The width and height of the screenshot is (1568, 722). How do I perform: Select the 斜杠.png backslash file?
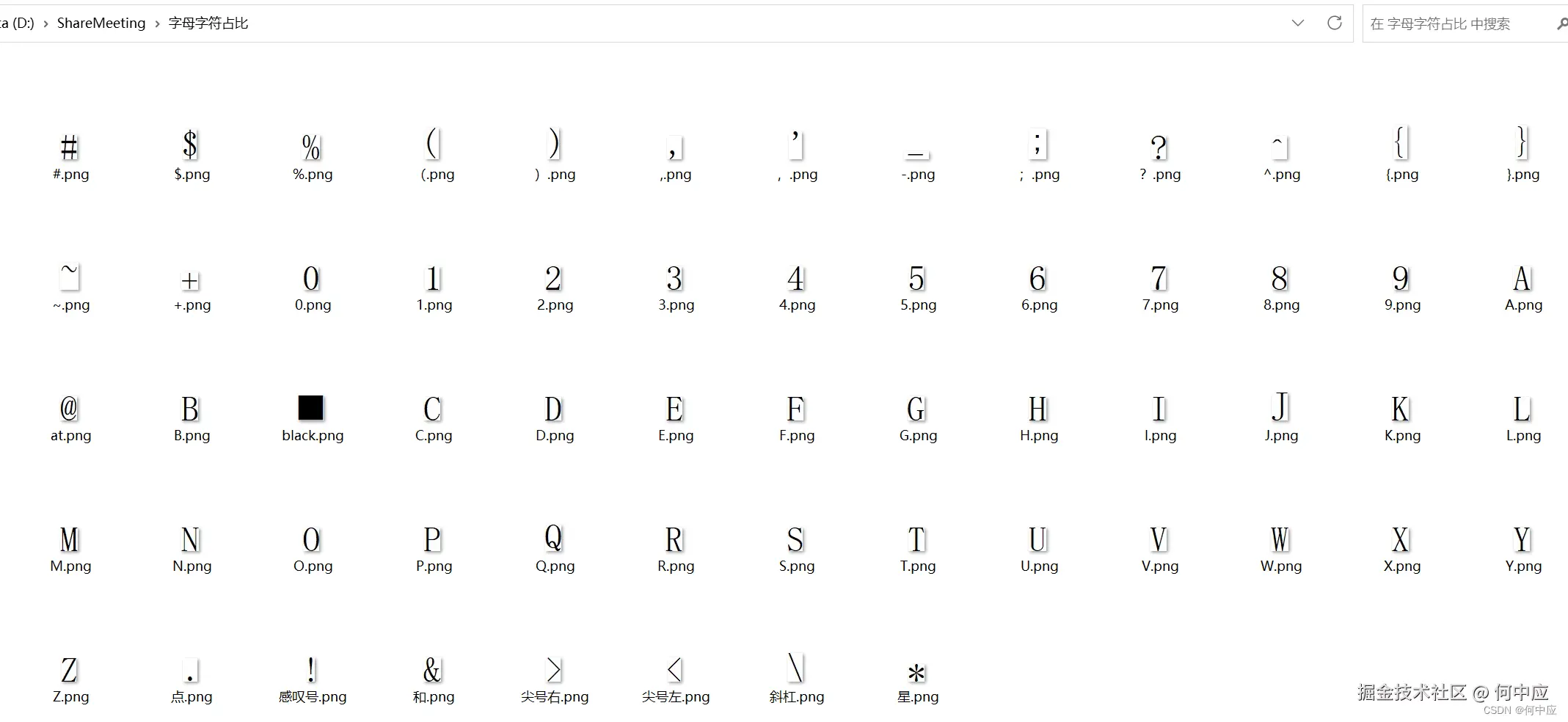pos(795,669)
